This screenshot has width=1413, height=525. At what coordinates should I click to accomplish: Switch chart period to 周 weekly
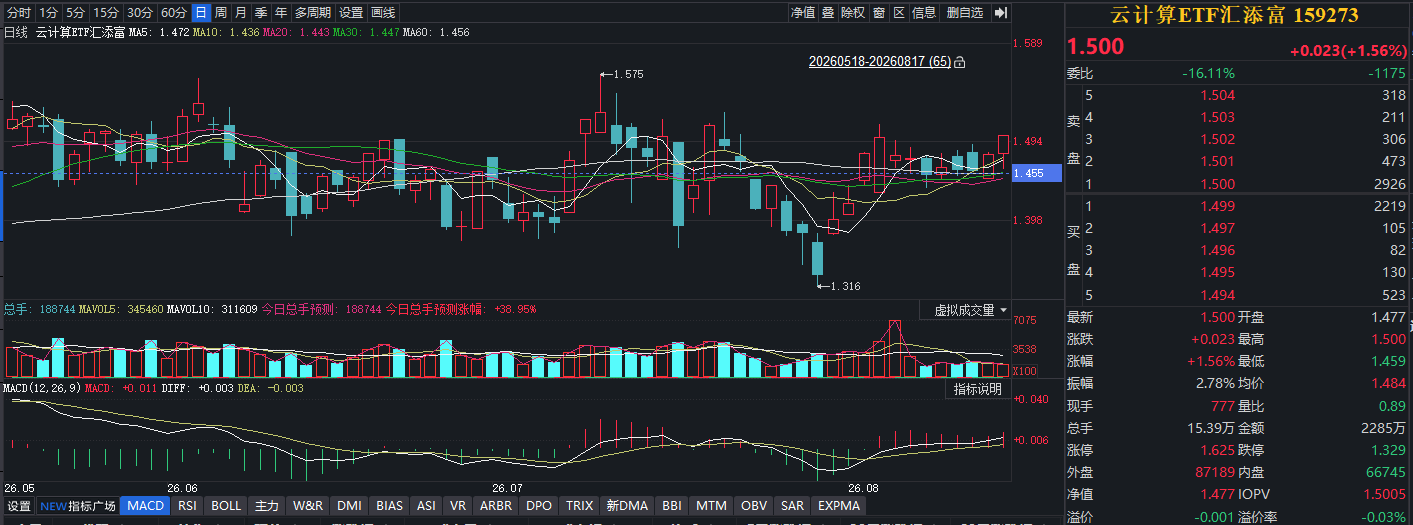[220, 12]
